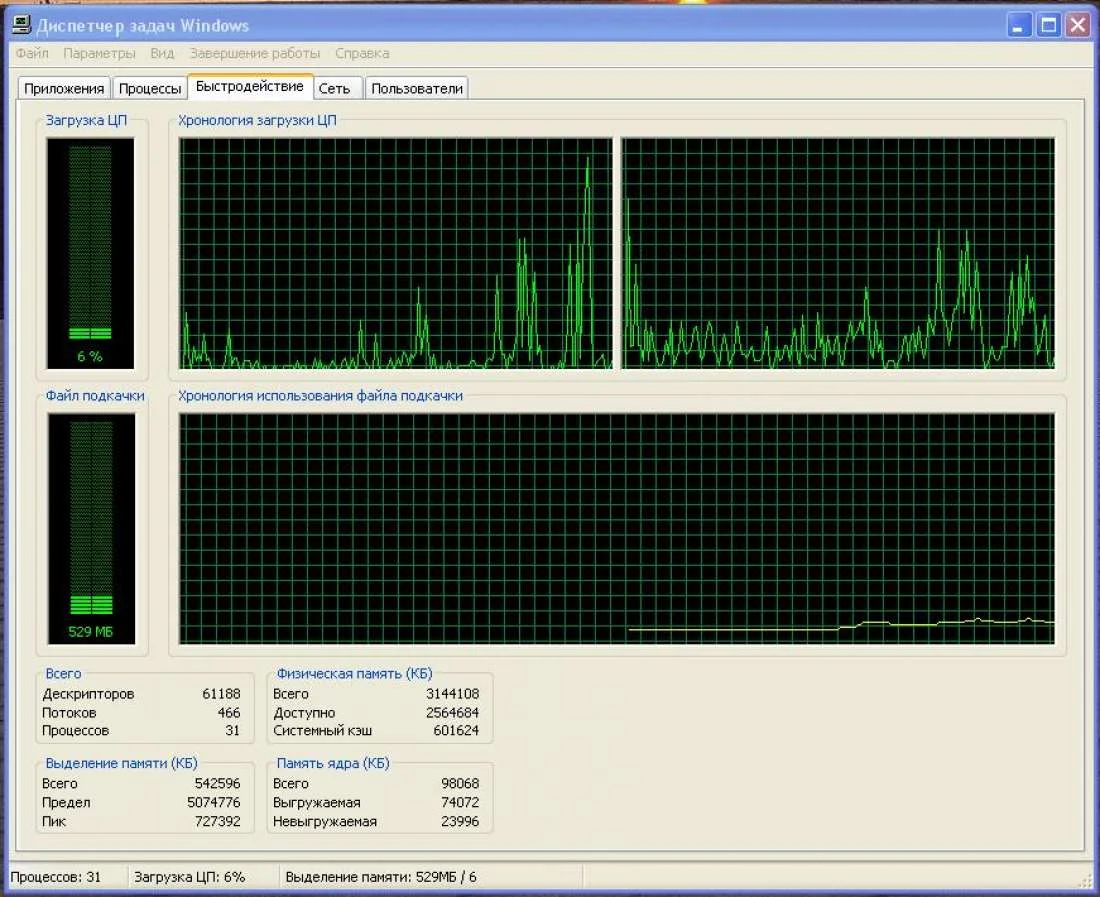Click the right CPU history graph

[838, 253]
